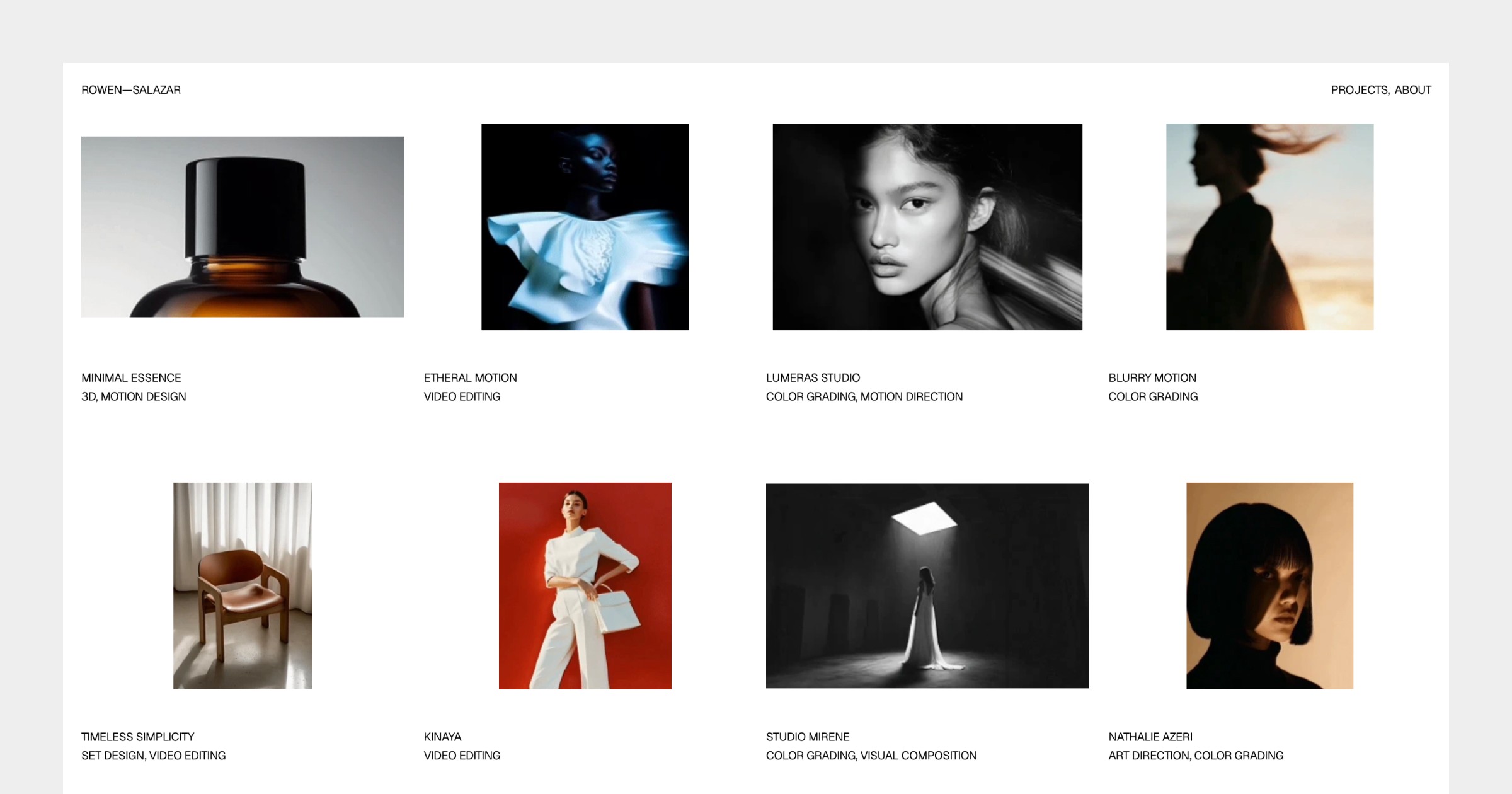
Task: Open the Nathalie Azeri bob haircut portrait
Action: pos(1269,586)
